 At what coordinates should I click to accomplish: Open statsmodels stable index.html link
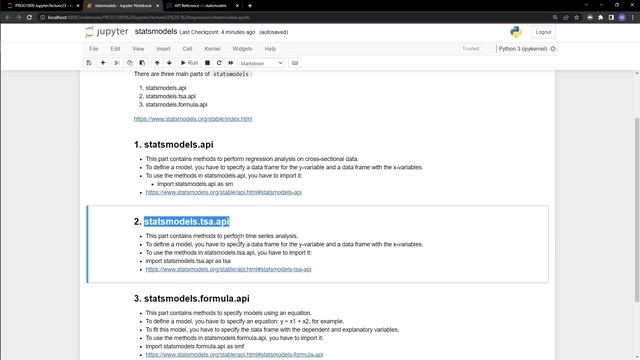click(x=193, y=119)
